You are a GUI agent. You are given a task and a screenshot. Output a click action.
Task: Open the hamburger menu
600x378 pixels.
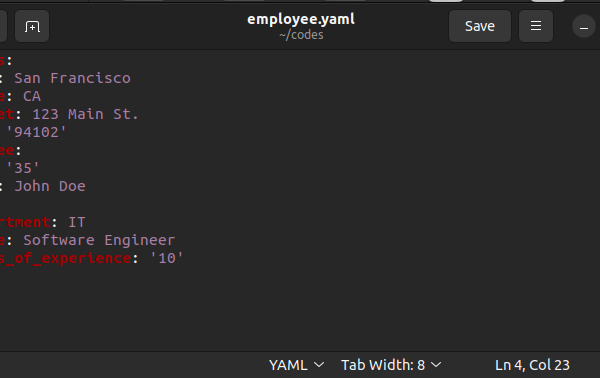point(535,26)
